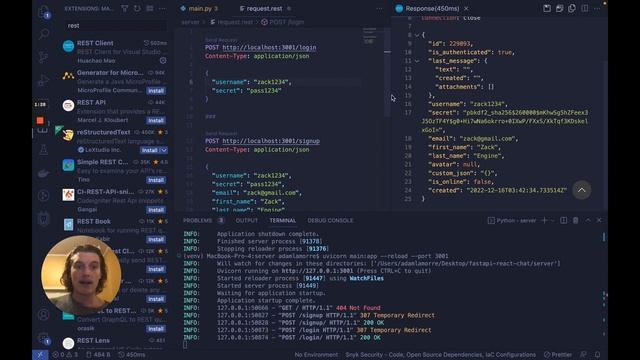Open the OUTPUT panel tab

(x=247, y=220)
